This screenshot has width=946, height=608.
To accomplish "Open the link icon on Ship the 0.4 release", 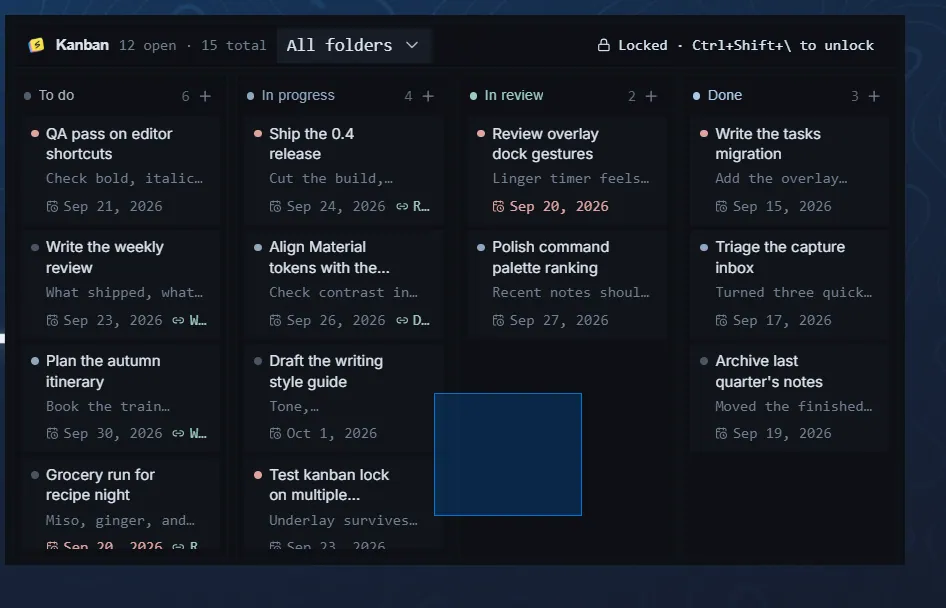I will point(402,206).
